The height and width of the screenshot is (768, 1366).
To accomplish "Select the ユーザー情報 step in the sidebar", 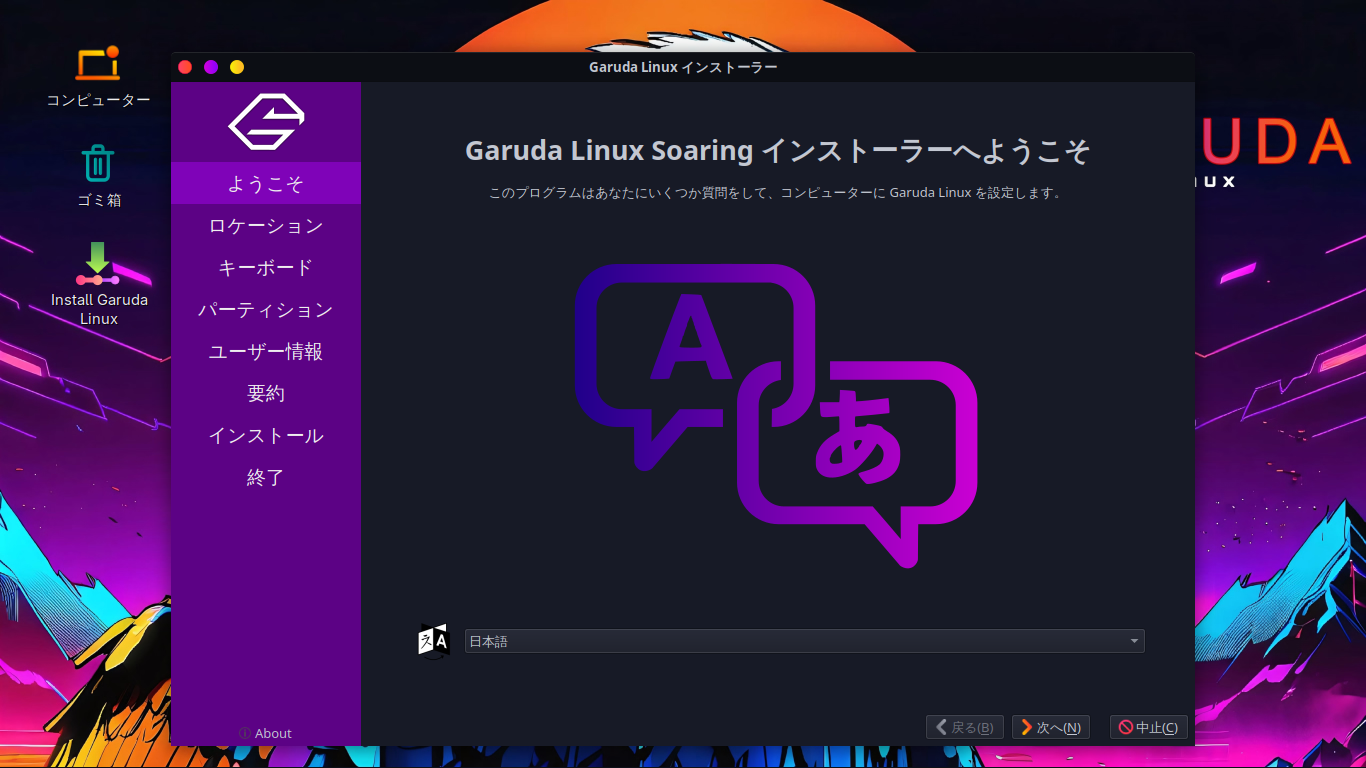I will [x=266, y=351].
